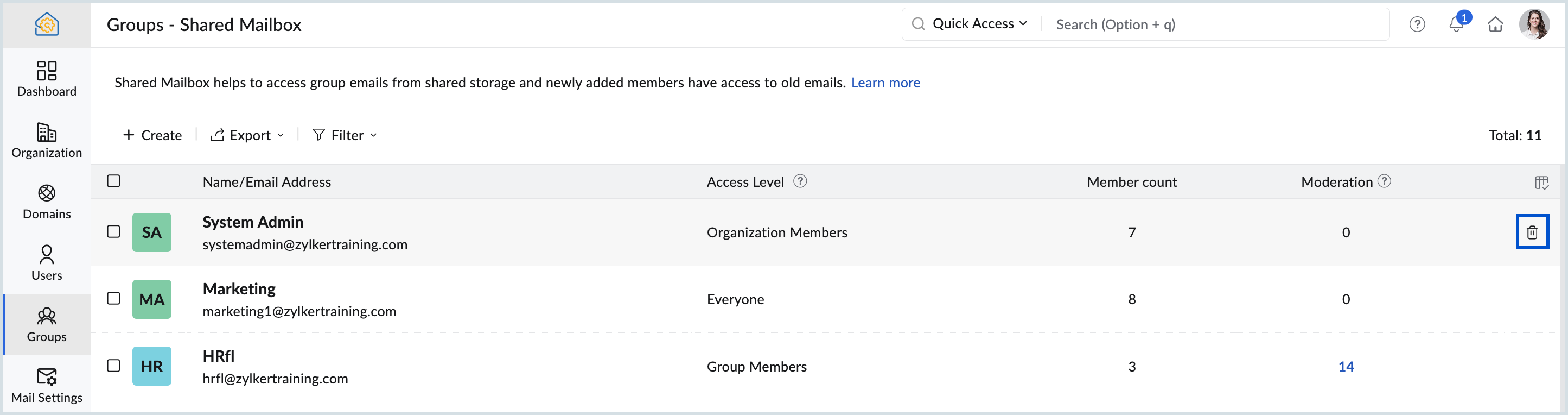Image resolution: width=1568 pixels, height=415 pixels.
Task: Open the Filter dropdown
Action: point(345,135)
